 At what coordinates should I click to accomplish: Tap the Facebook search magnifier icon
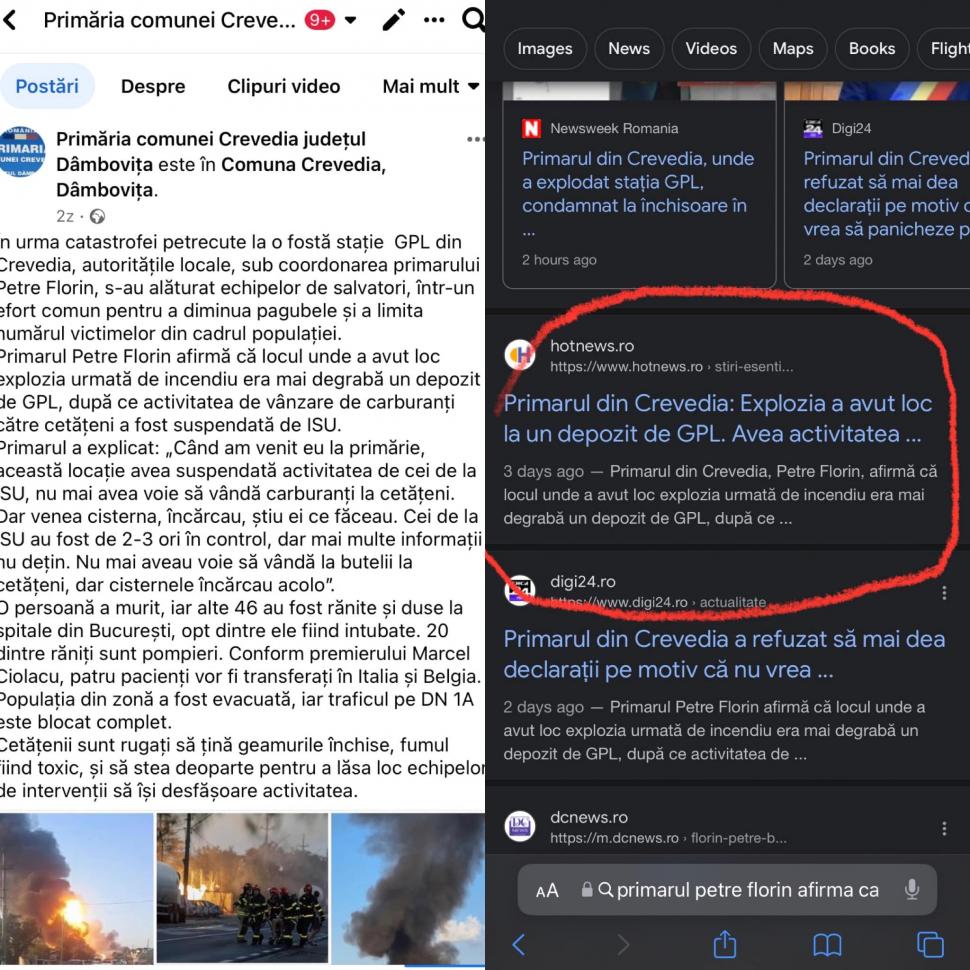click(x=474, y=19)
